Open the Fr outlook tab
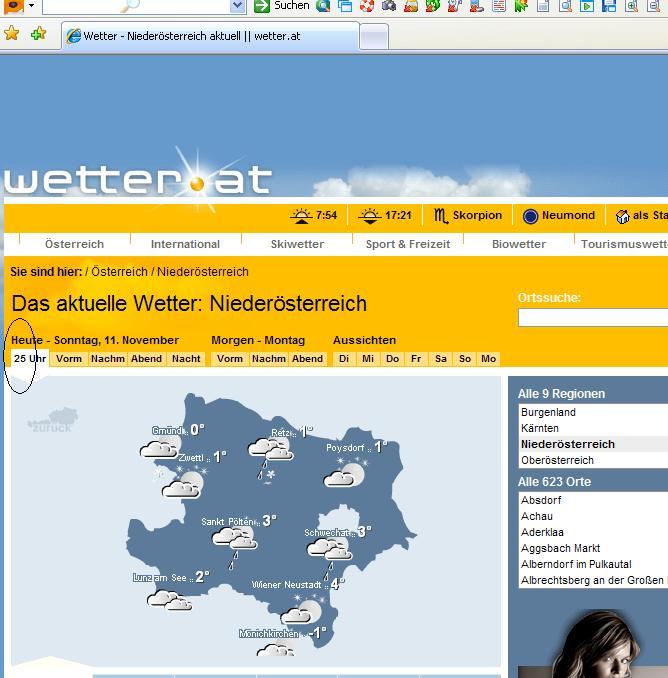 coord(416,358)
